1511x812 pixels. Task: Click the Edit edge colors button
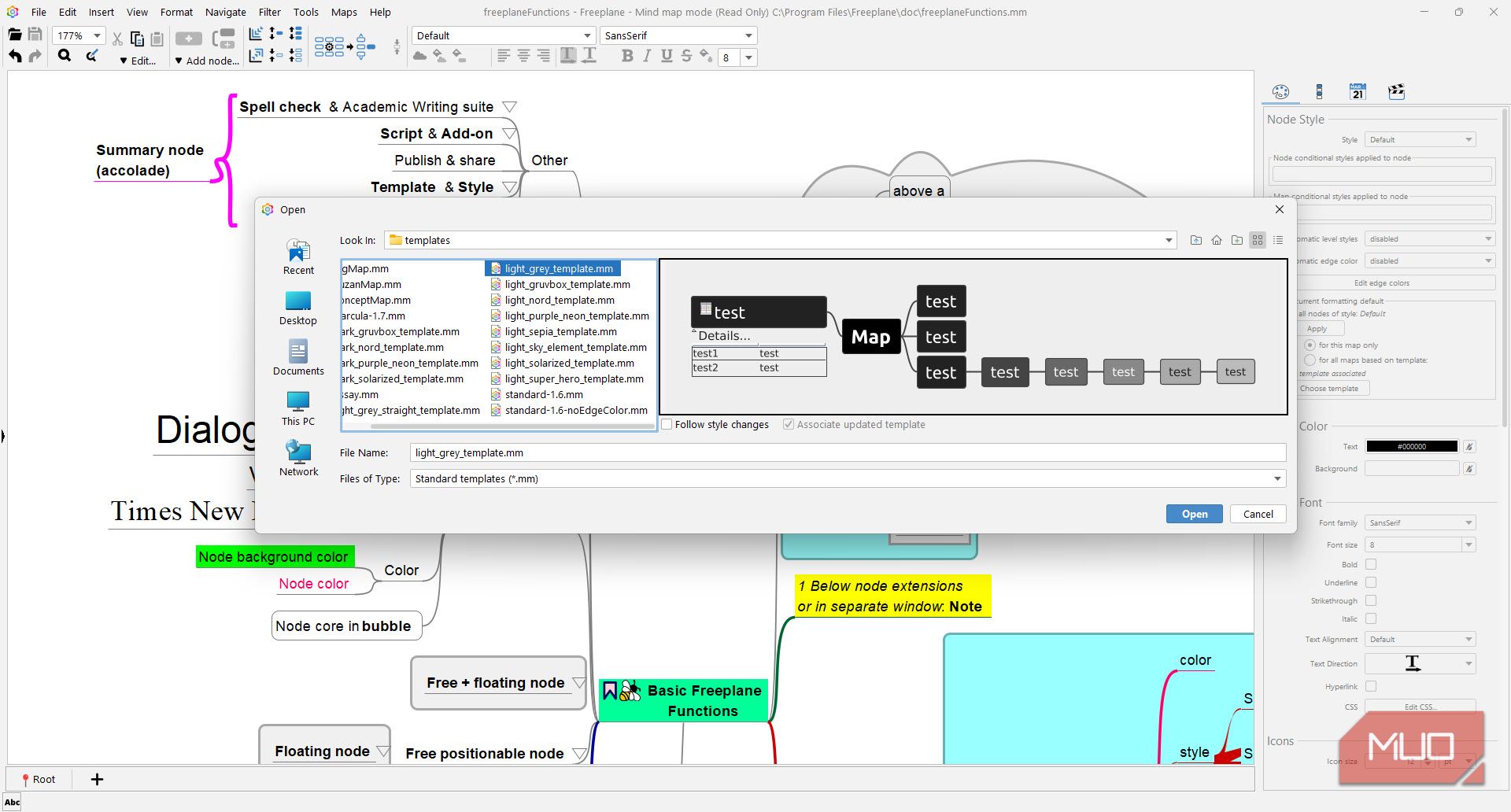pos(1381,282)
